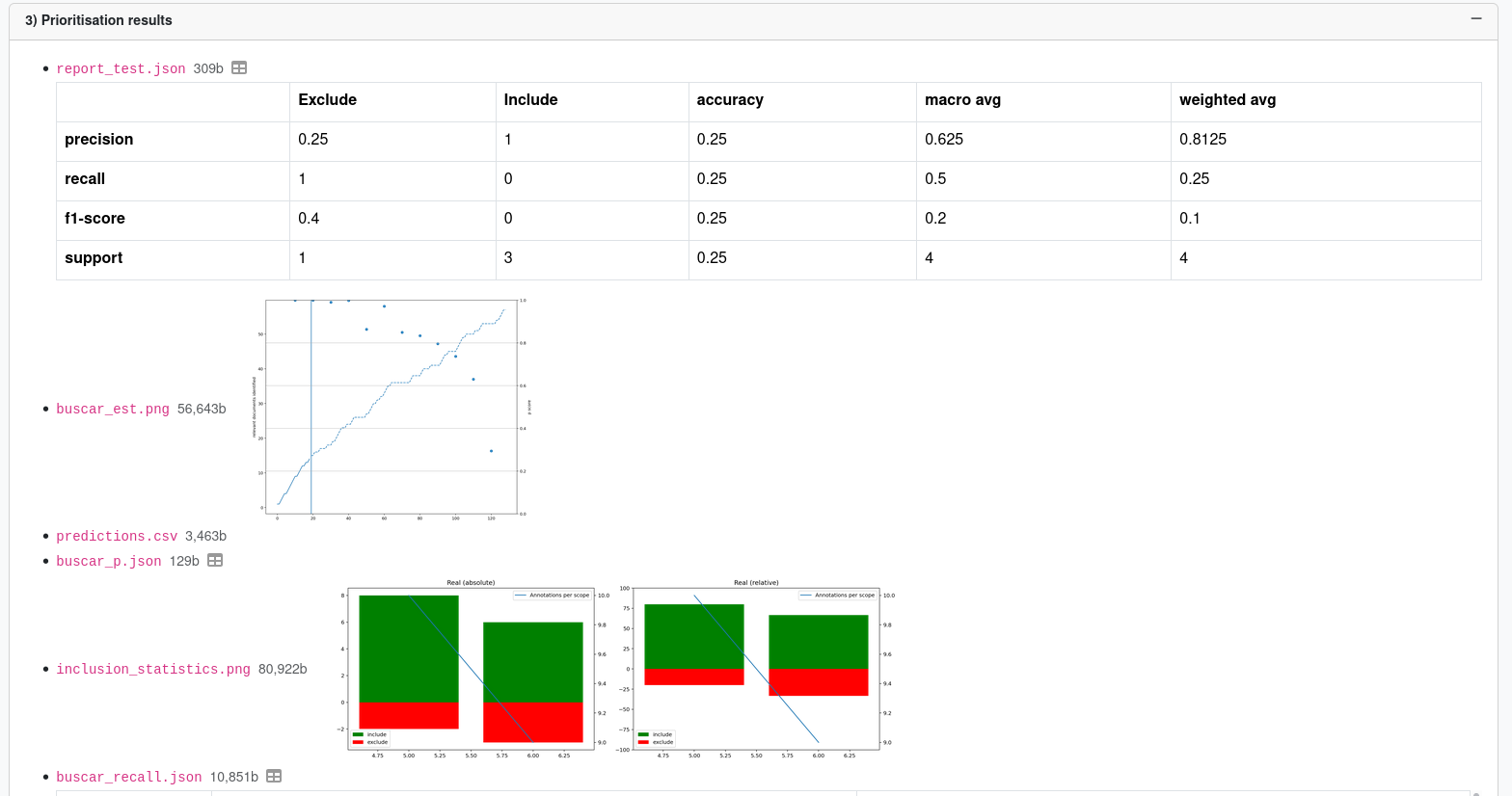The width and height of the screenshot is (1512, 796).
Task: Open the report_test.json file link
Action: [x=121, y=69]
